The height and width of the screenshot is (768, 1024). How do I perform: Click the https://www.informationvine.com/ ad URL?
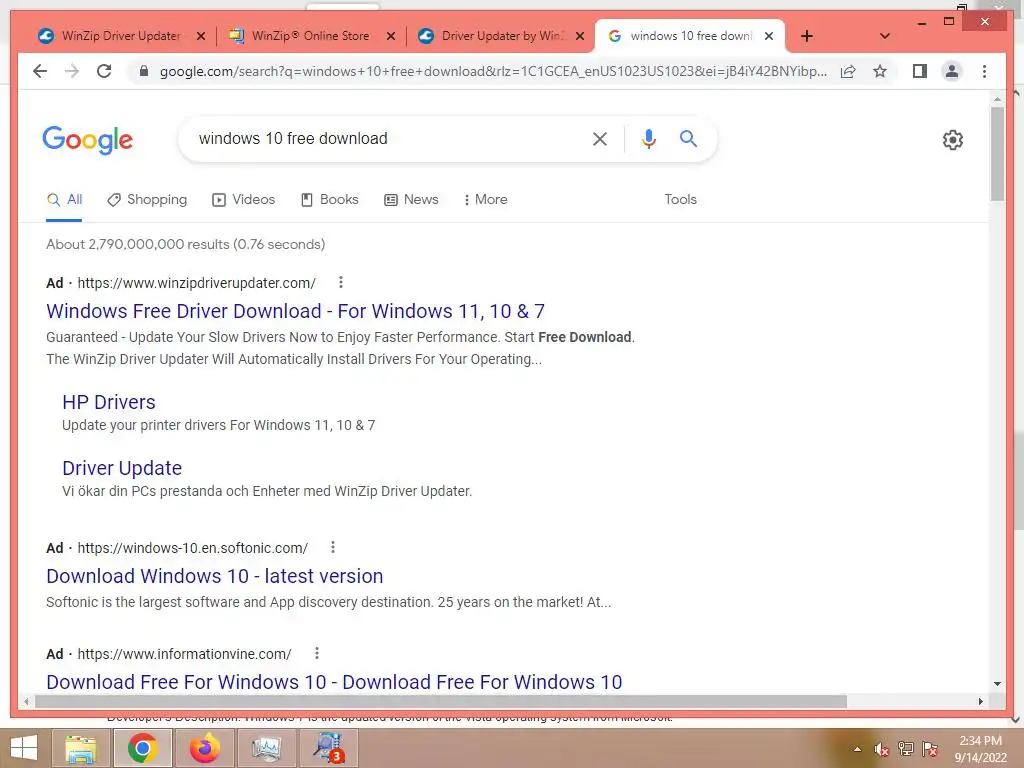pos(184,654)
